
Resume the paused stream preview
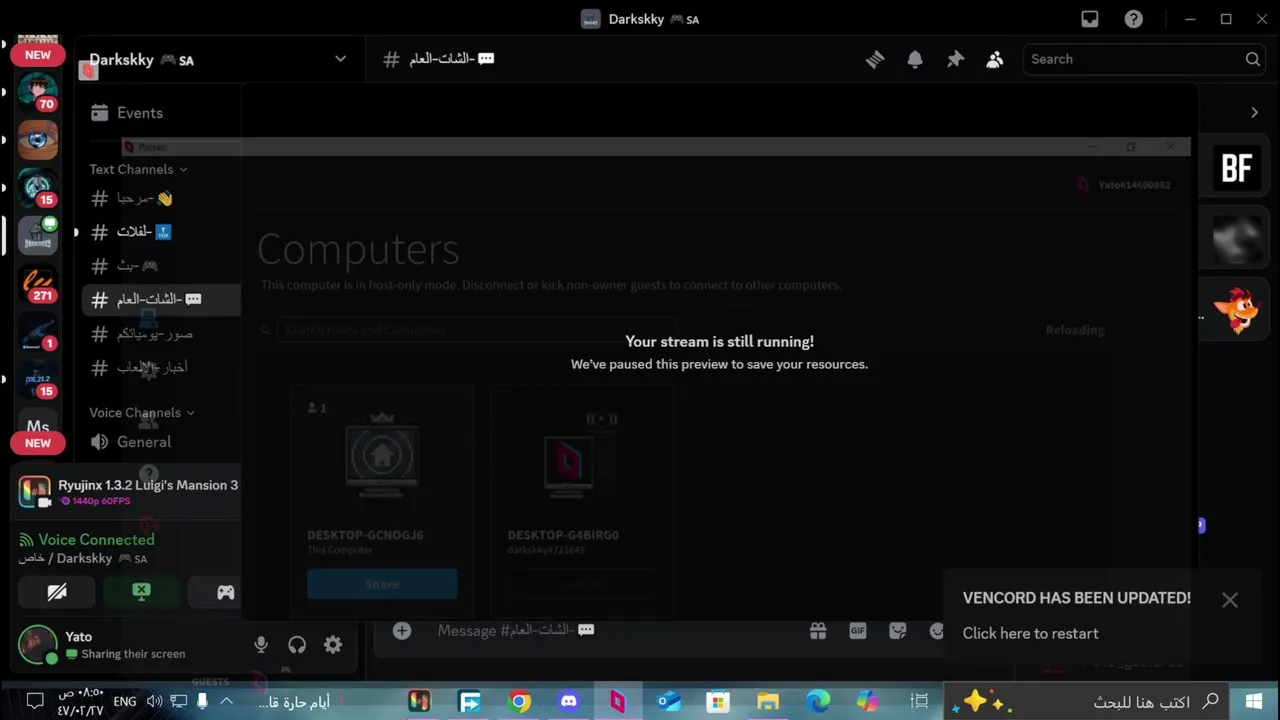(x=719, y=352)
